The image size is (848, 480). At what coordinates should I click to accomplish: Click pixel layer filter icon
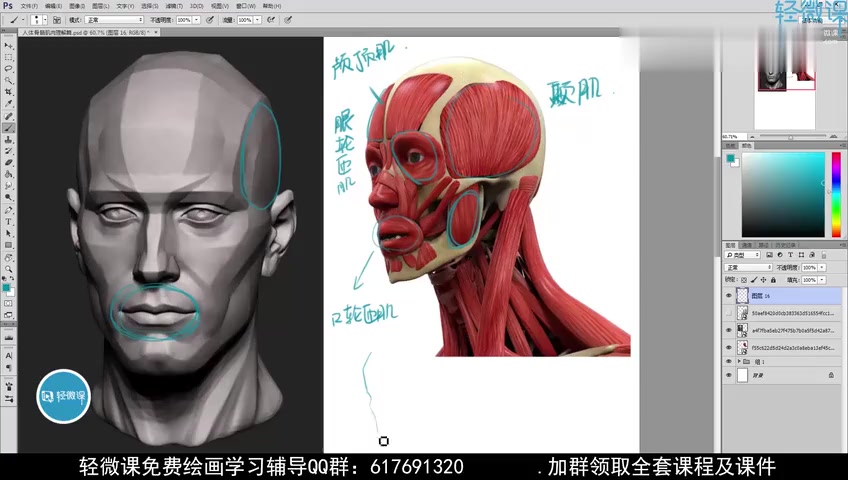pos(769,255)
